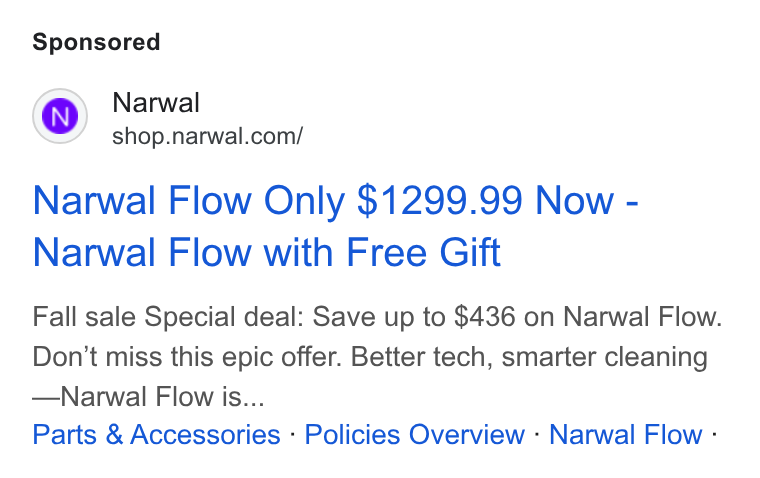The image size is (760, 478).
Task: Click the 'Fall sale Special deal' description text
Action: tap(168, 317)
